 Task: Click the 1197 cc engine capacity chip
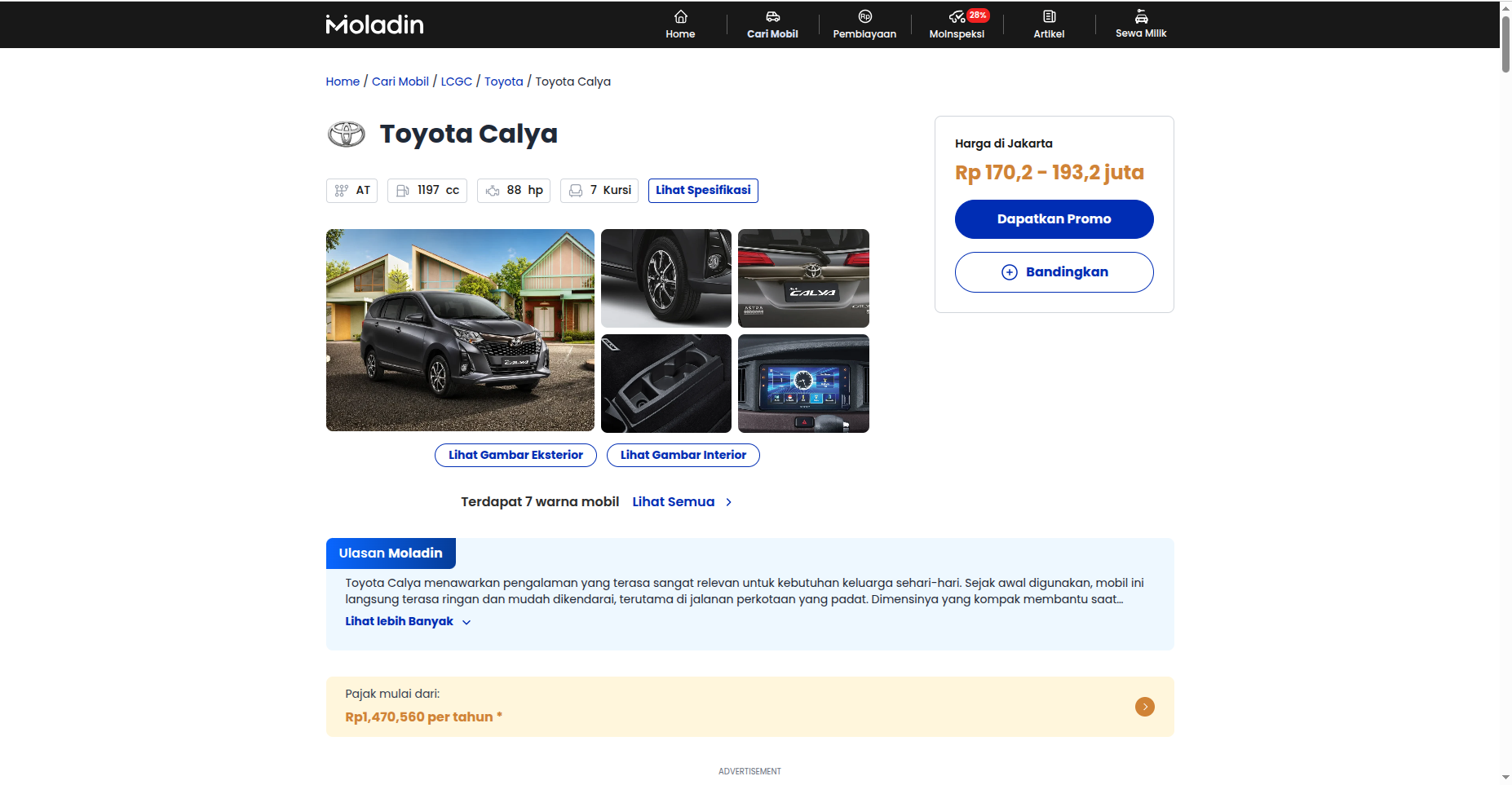(427, 191)
